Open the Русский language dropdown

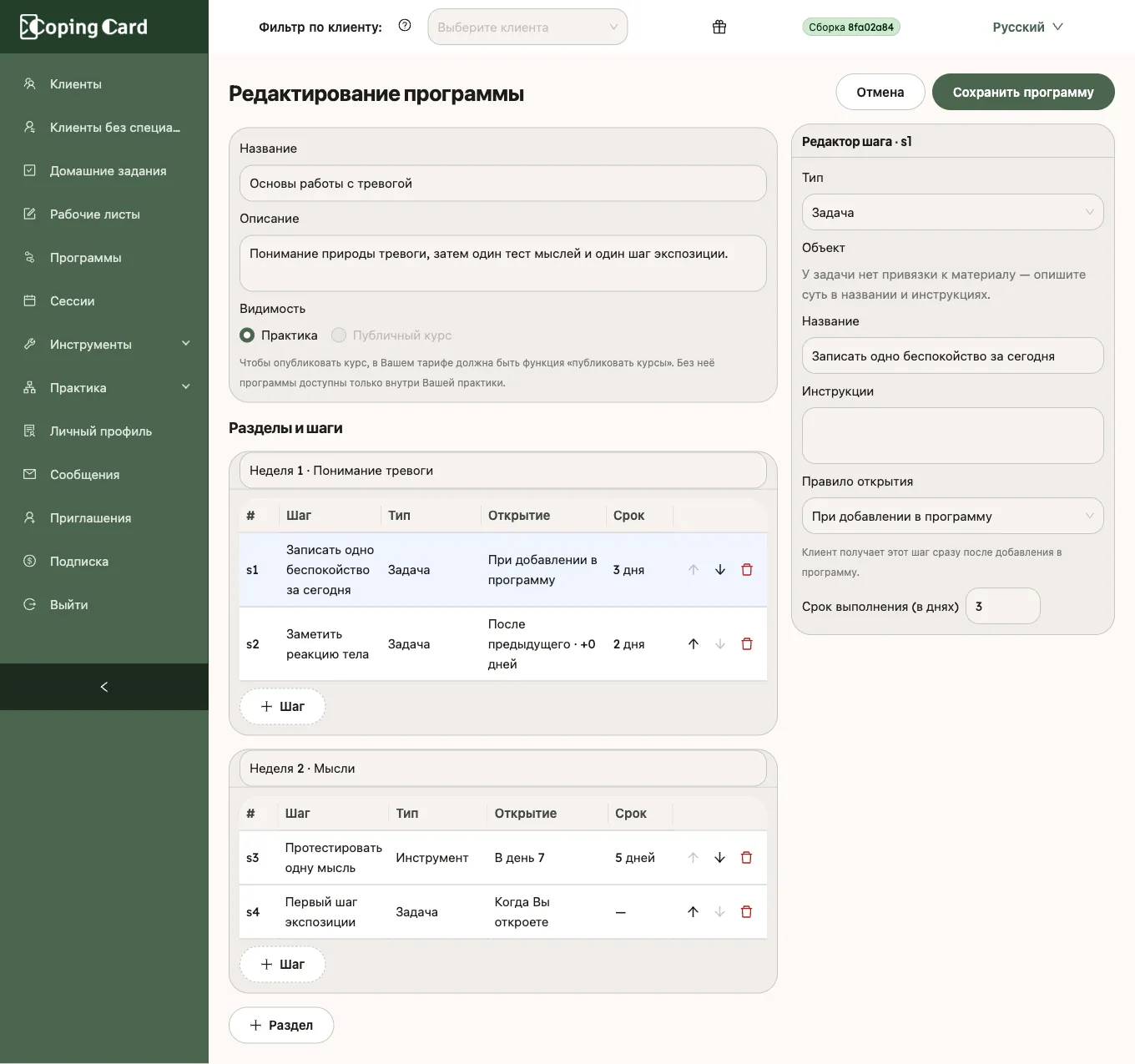click(x=1028, y=27)
